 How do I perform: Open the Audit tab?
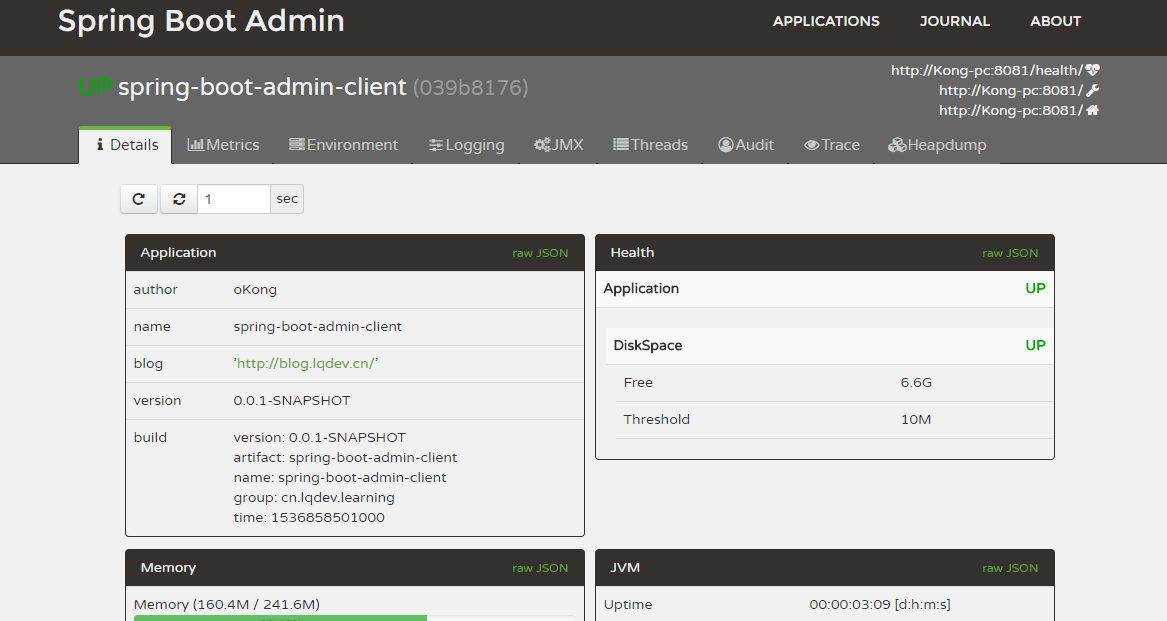(x=746, y=145)
